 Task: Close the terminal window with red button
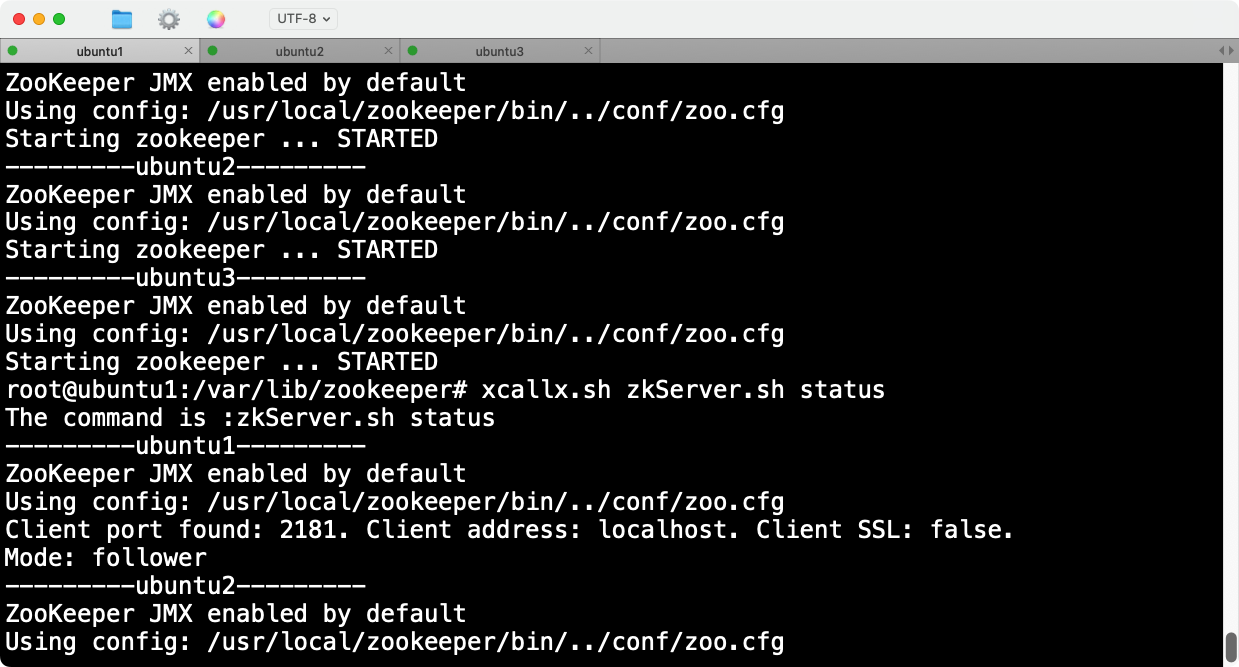(x=19, y=19)
